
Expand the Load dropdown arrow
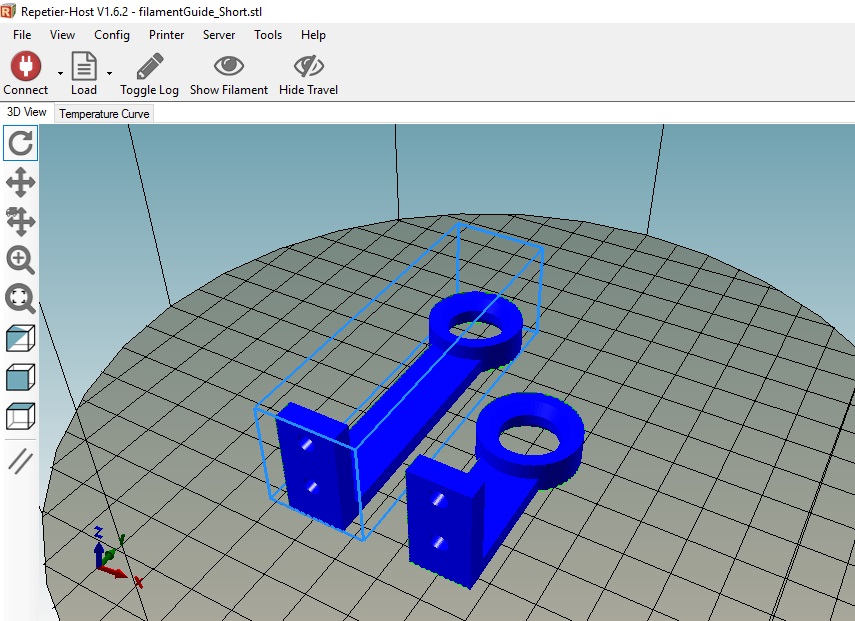pyautogui.click(x=110, y=73)
